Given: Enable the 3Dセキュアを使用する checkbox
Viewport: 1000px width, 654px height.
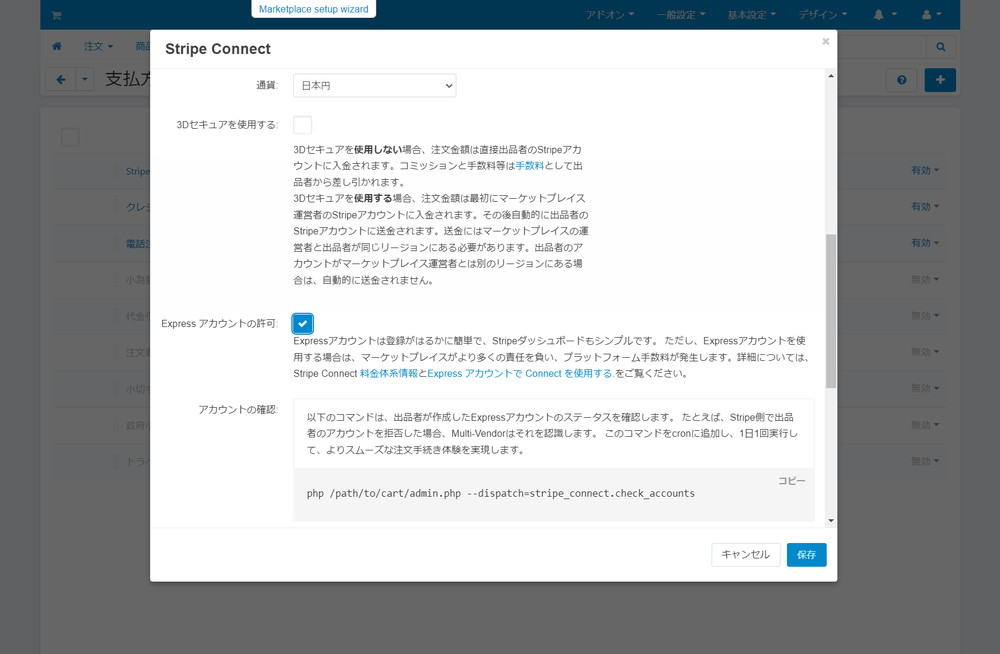Looking at the screenshot, I should click(302, 124).
